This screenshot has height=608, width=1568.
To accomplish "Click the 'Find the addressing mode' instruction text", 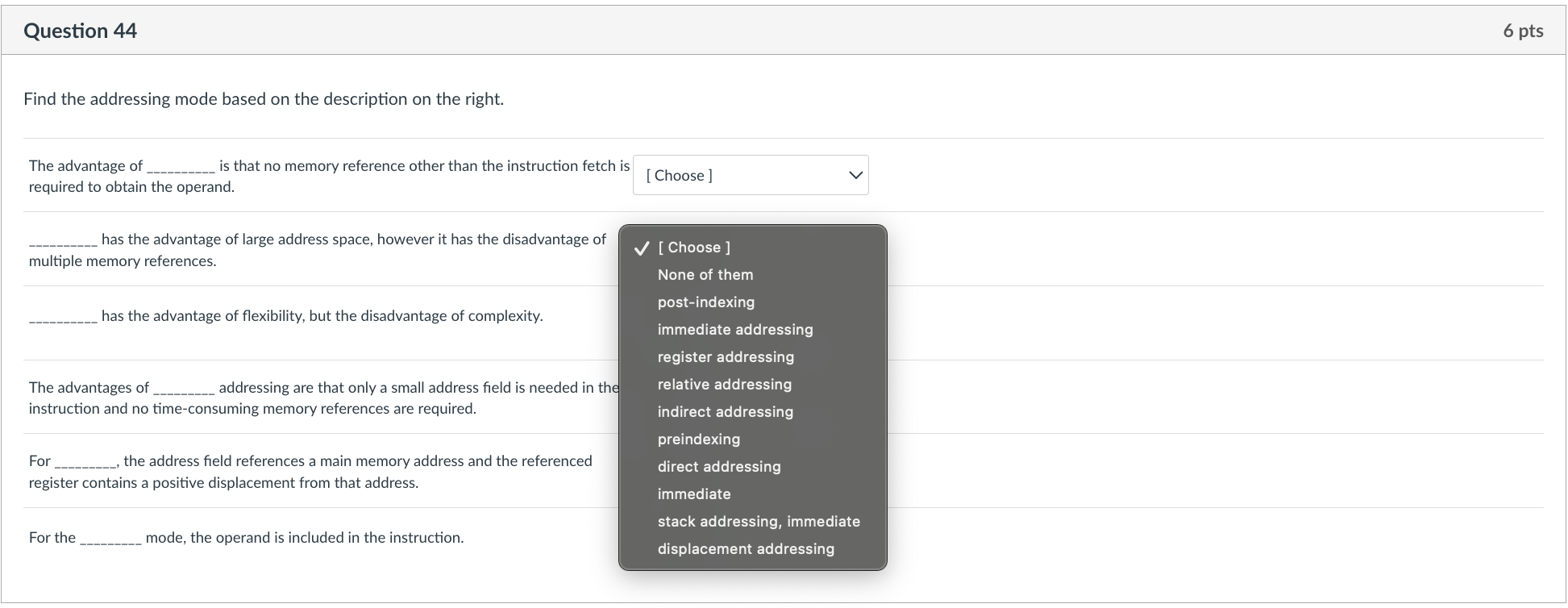I will click(264, 99).
